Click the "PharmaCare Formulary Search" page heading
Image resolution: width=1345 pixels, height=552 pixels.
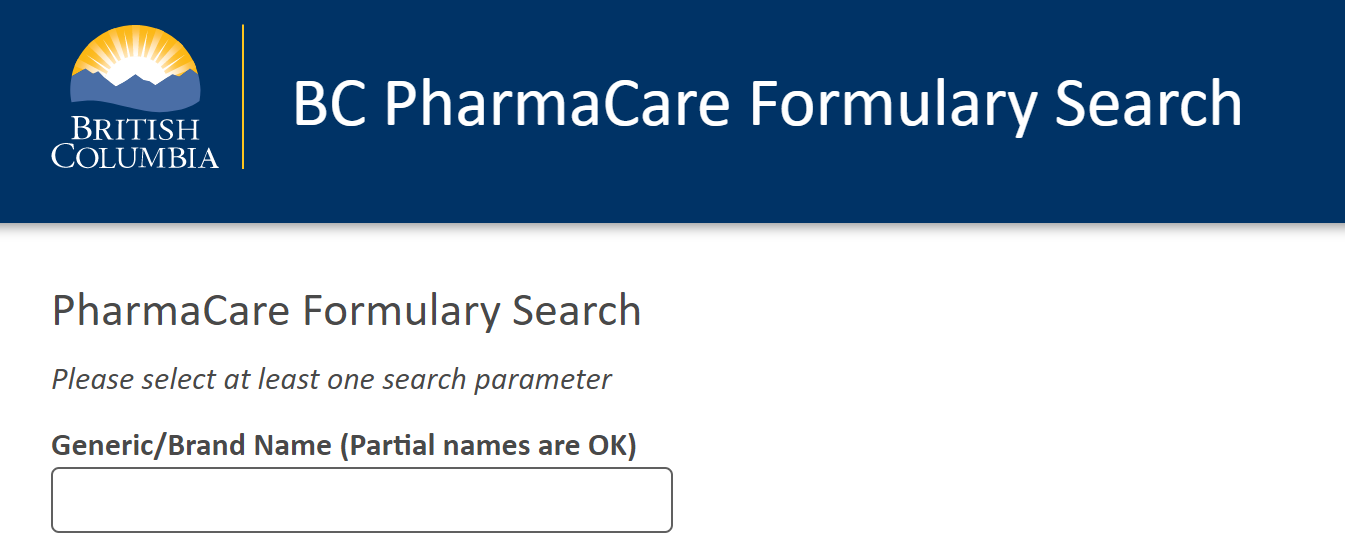(x=346, y=311)
